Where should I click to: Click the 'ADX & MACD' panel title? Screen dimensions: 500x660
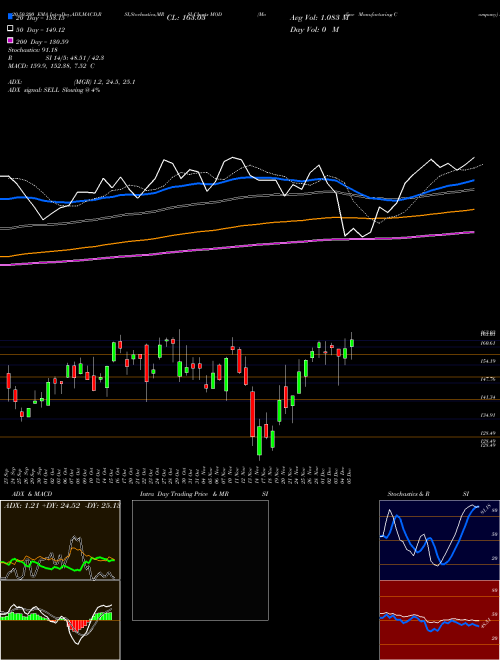click(32, 494)
